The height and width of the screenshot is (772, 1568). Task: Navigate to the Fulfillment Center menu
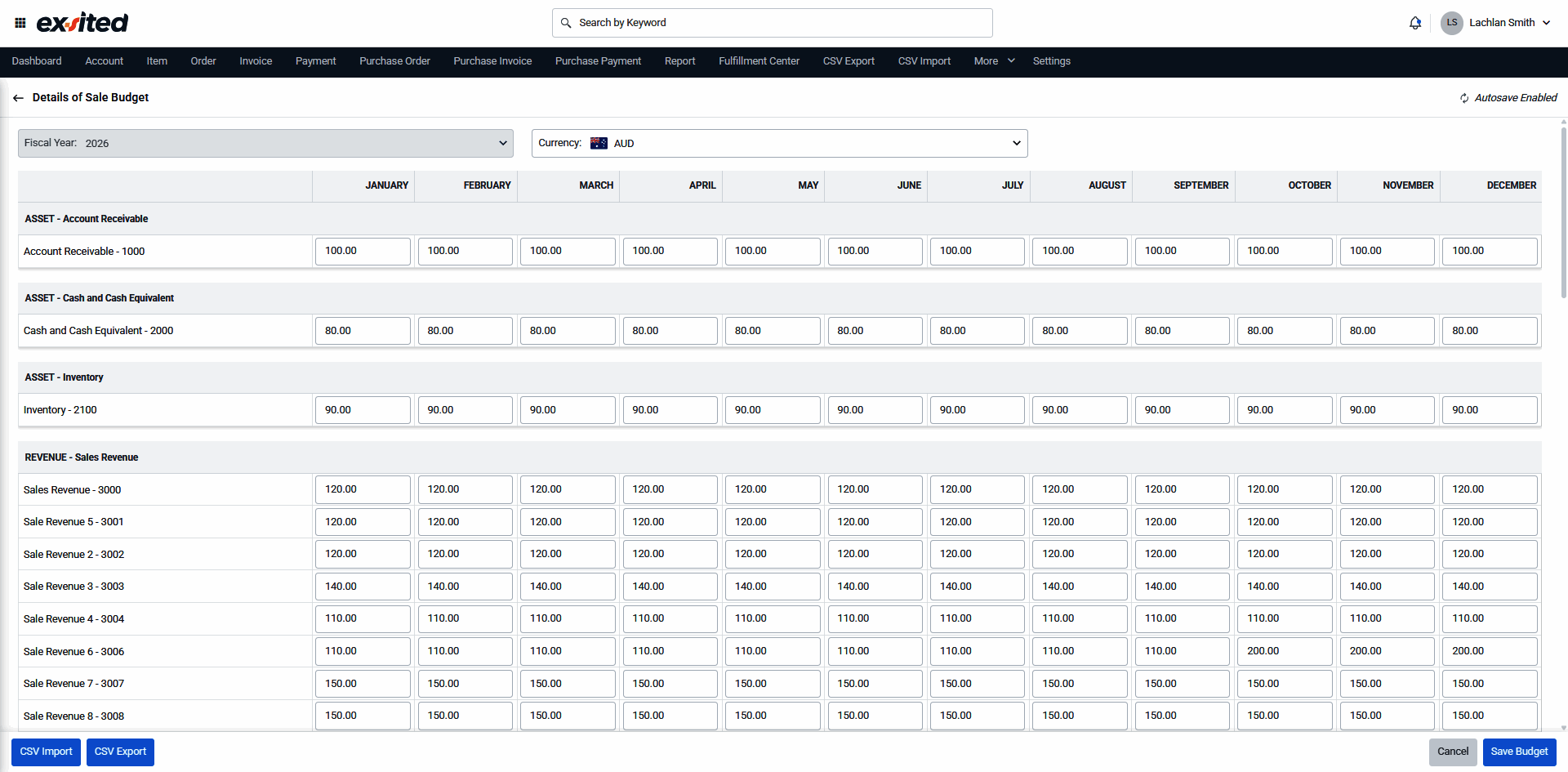pyautogui.click(x=759, y=61)
